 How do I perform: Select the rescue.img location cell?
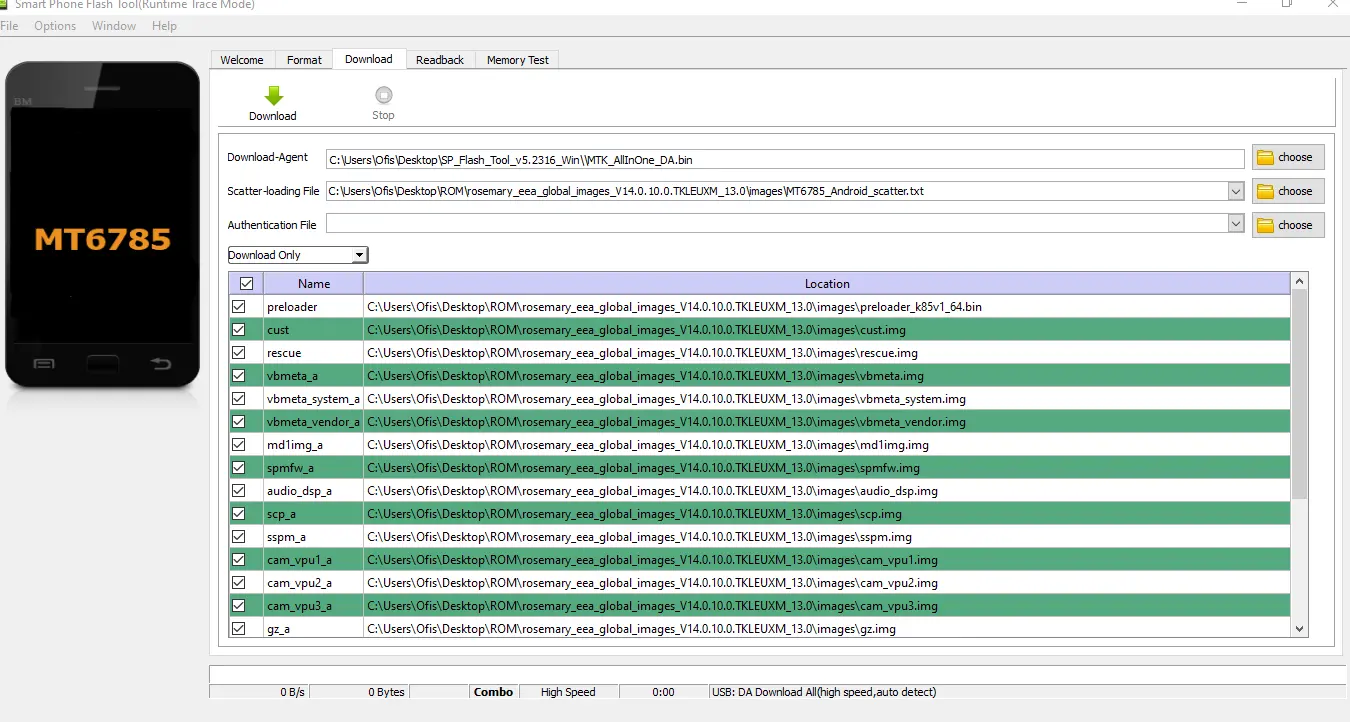(827, 353)
